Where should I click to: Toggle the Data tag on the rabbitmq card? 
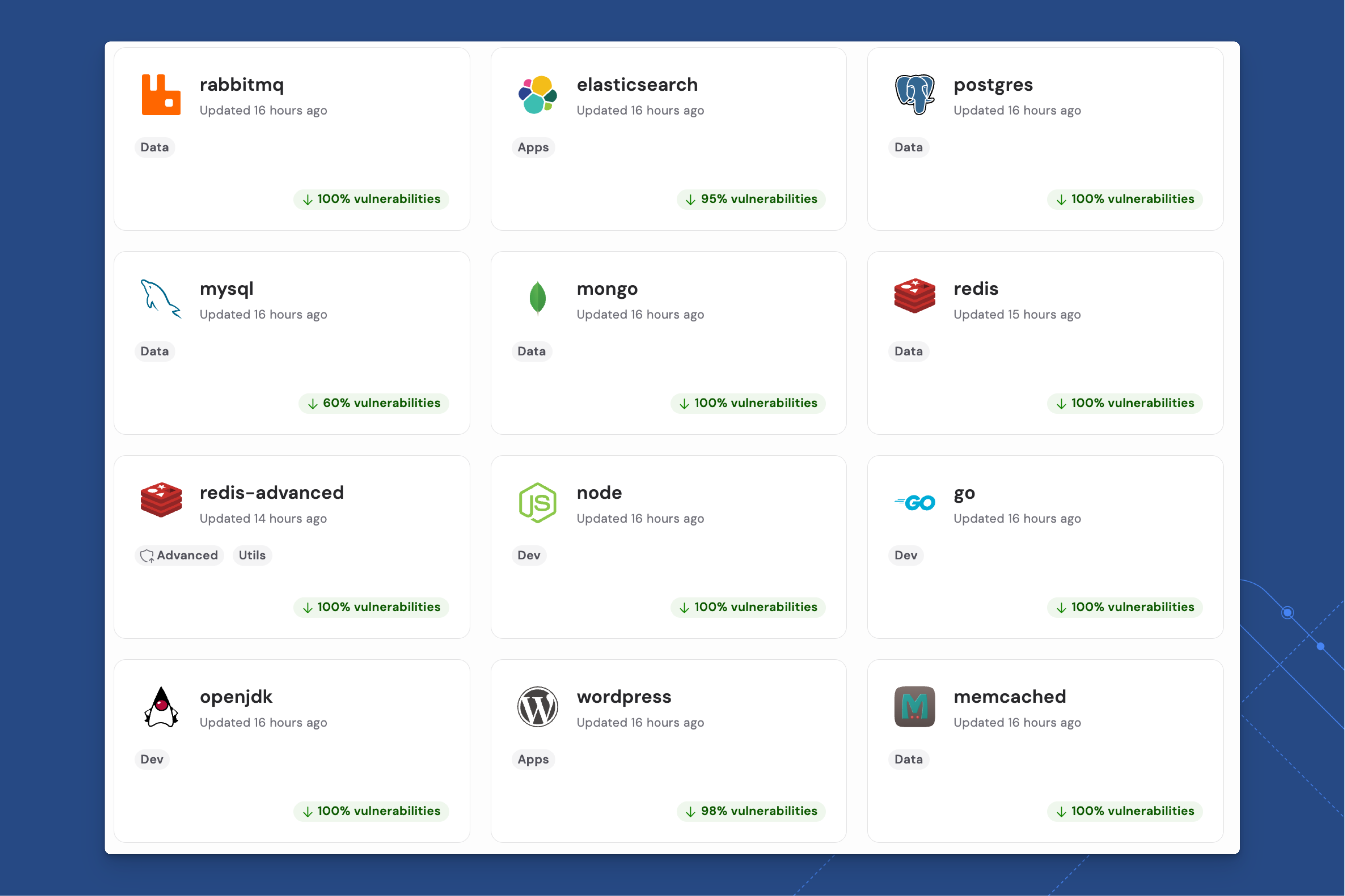(x=154, y=147)
